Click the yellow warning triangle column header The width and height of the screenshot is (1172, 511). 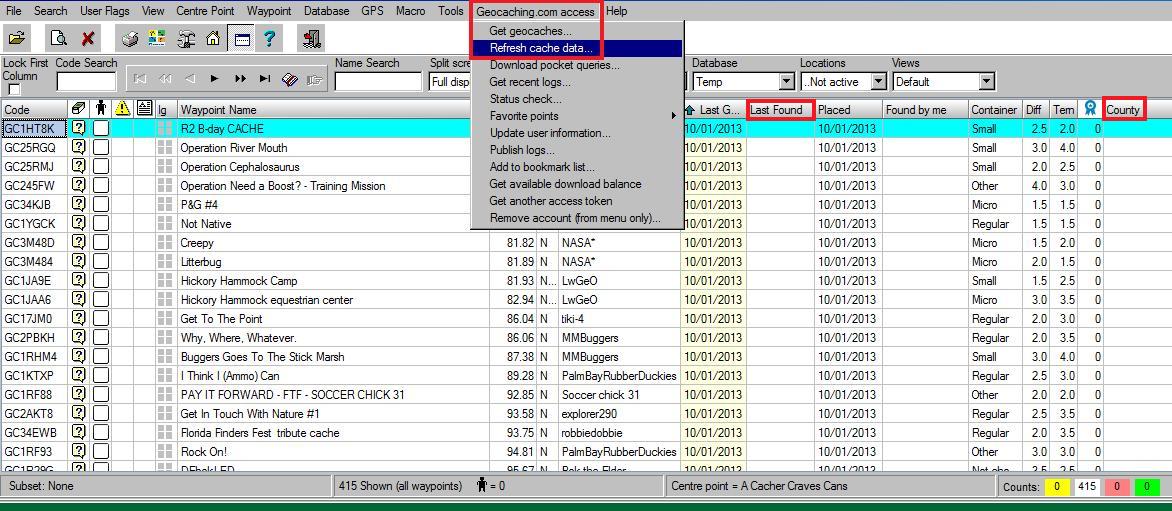click(123, 109)
